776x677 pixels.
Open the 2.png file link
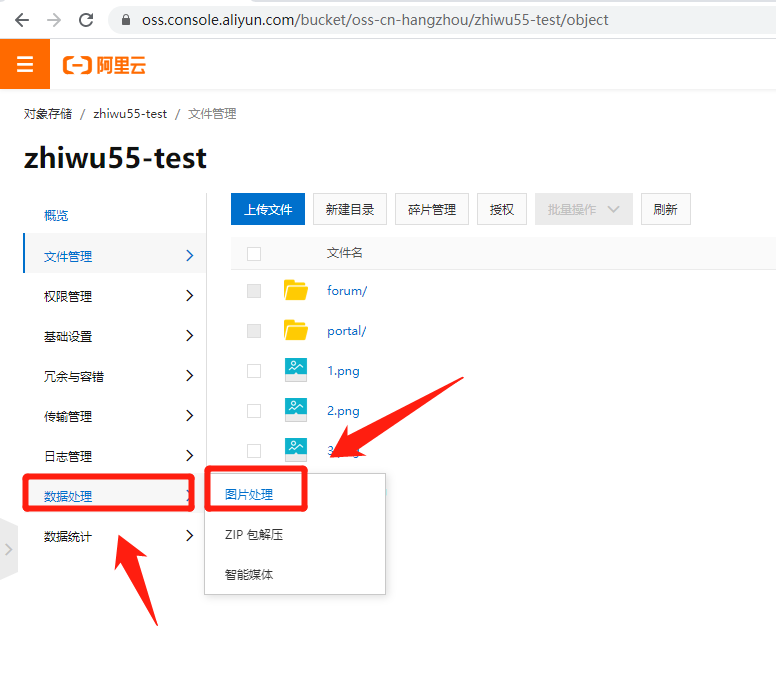point(343,411)
